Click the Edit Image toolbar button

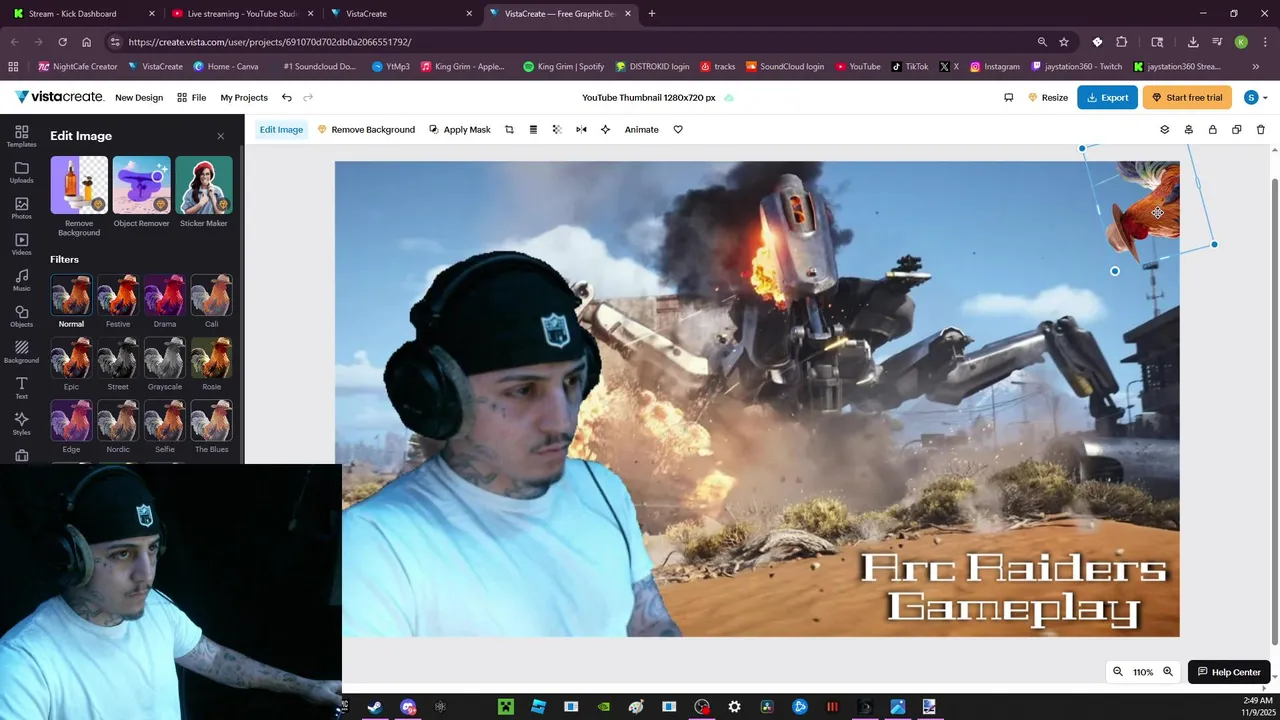coord(281,129)
